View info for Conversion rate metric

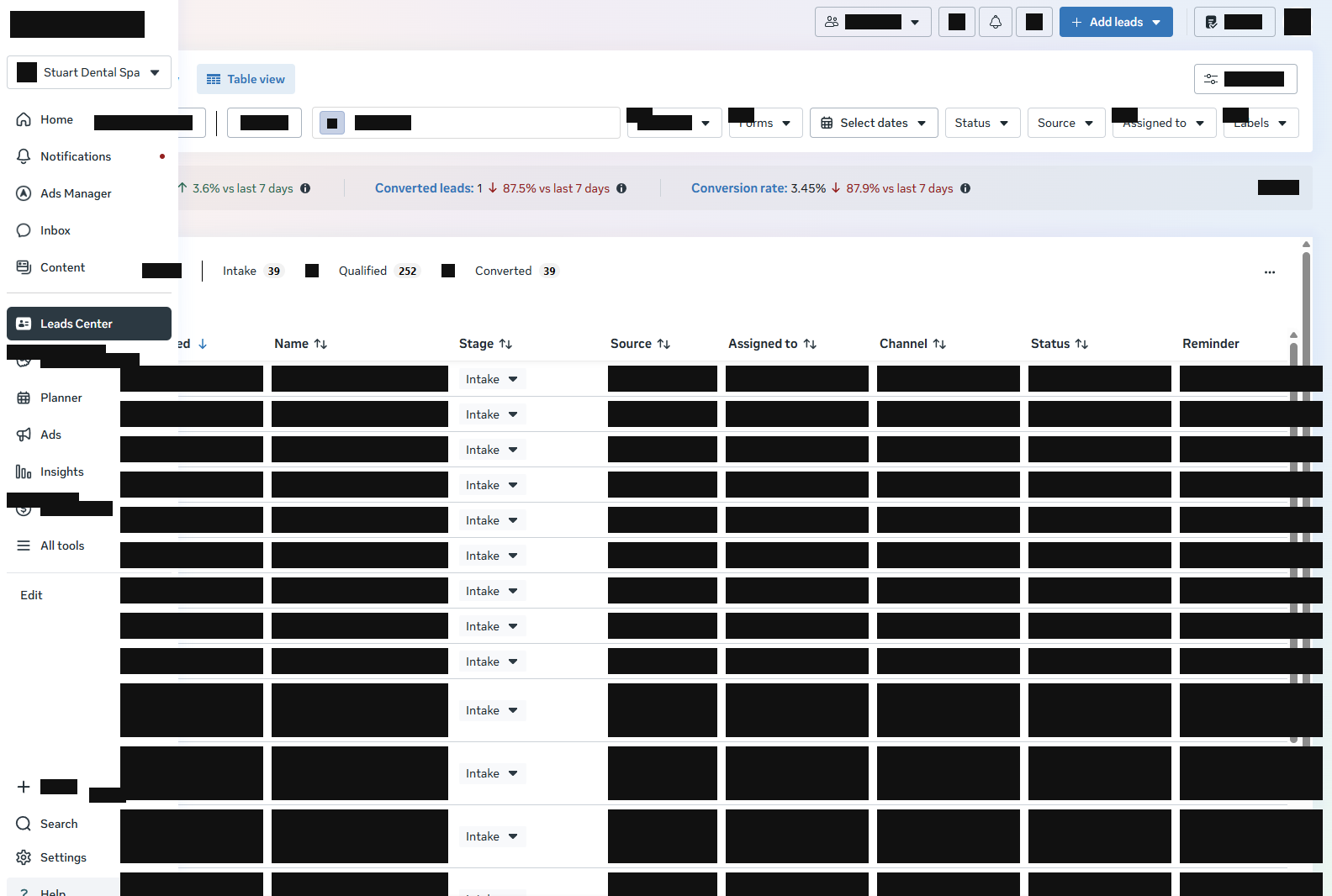965,188
